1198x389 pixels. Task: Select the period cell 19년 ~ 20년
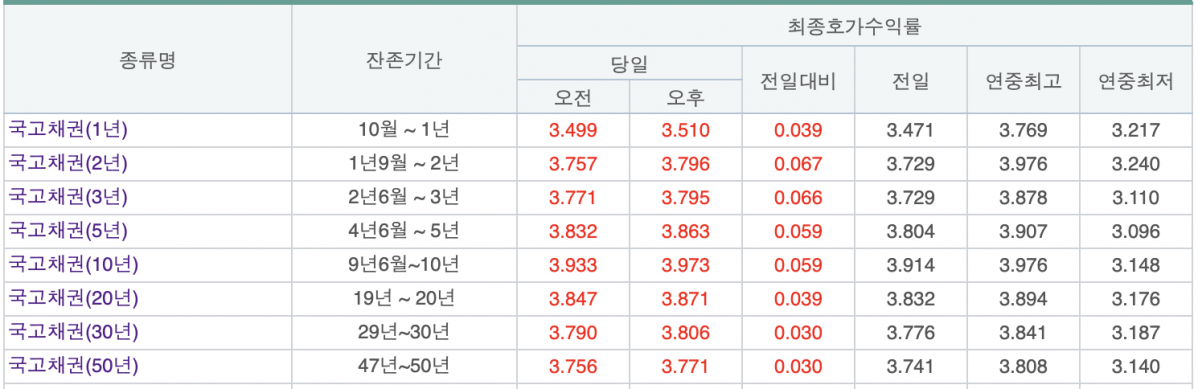[404, 299]
